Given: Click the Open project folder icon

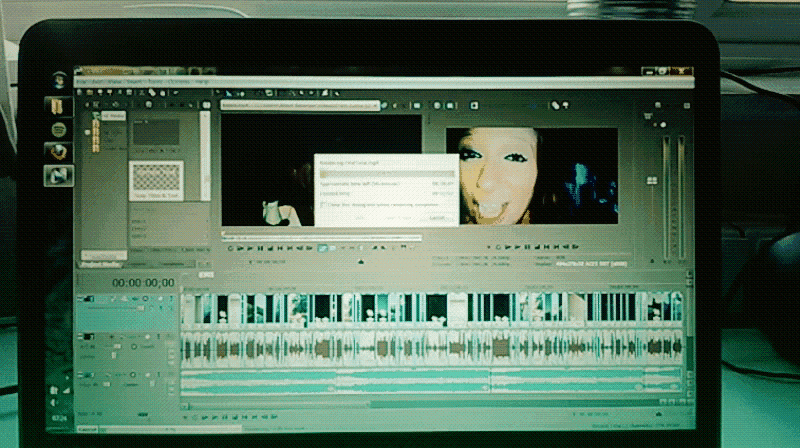Looking at the screenshot, I should pyautogui.click(x=90, y=93).
